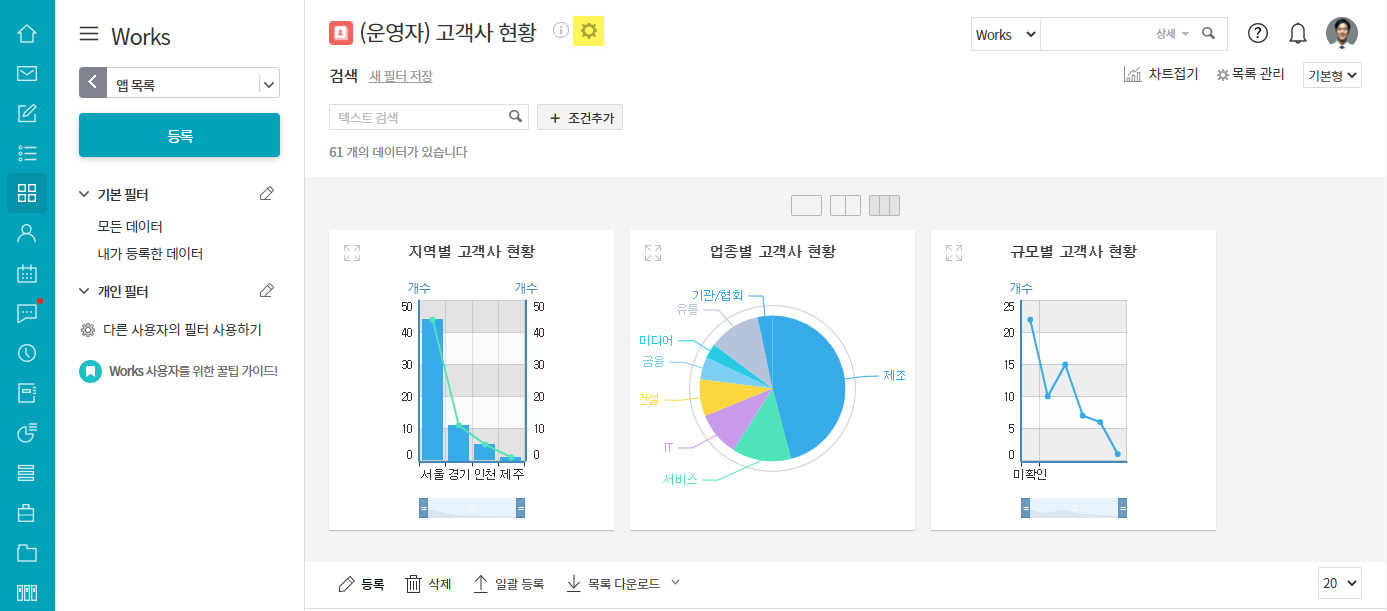Click the left handle of 지역별 chart range slider

click(x=424, y=509)
